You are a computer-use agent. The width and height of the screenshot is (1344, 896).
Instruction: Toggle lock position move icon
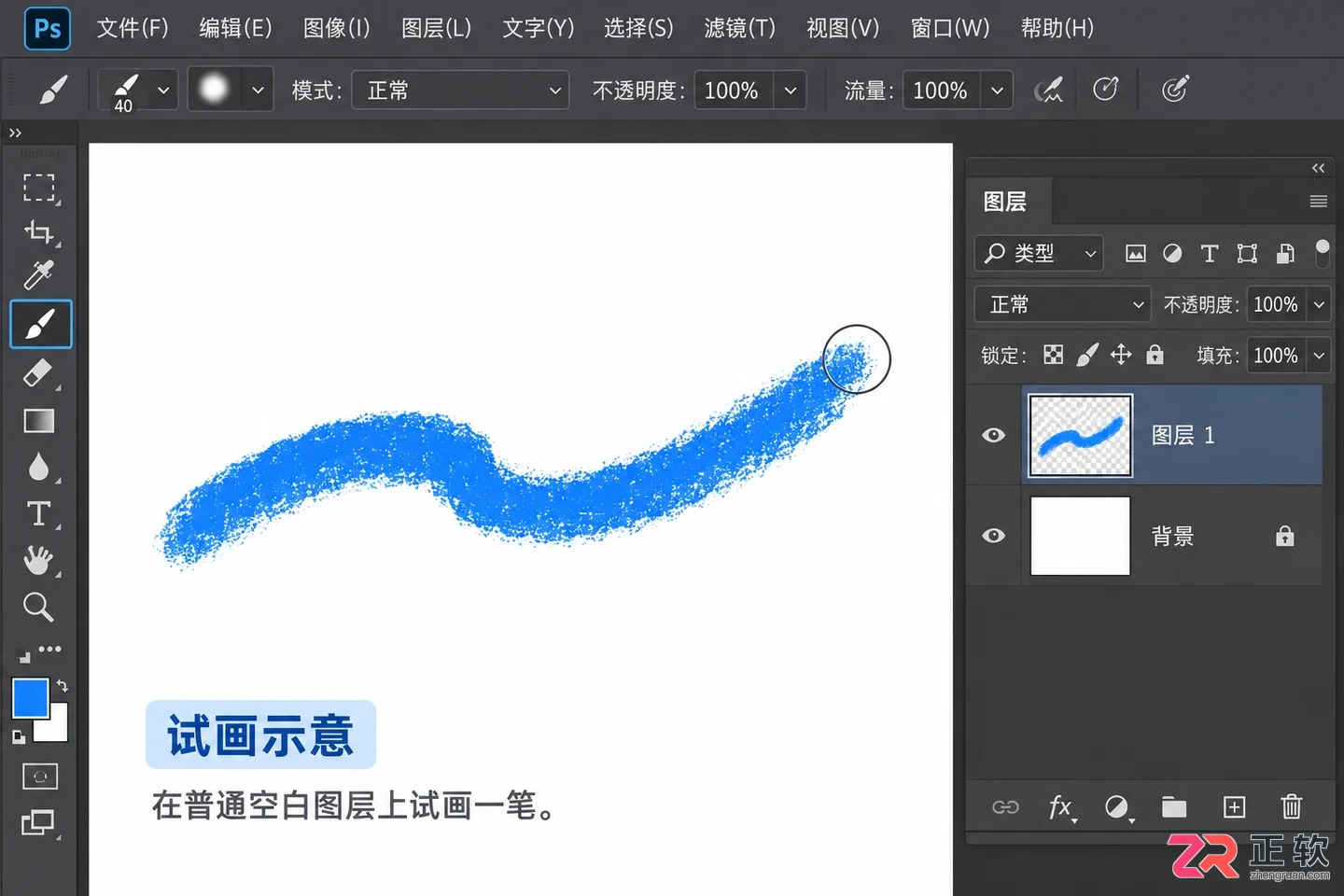(x=1121, y=355)
